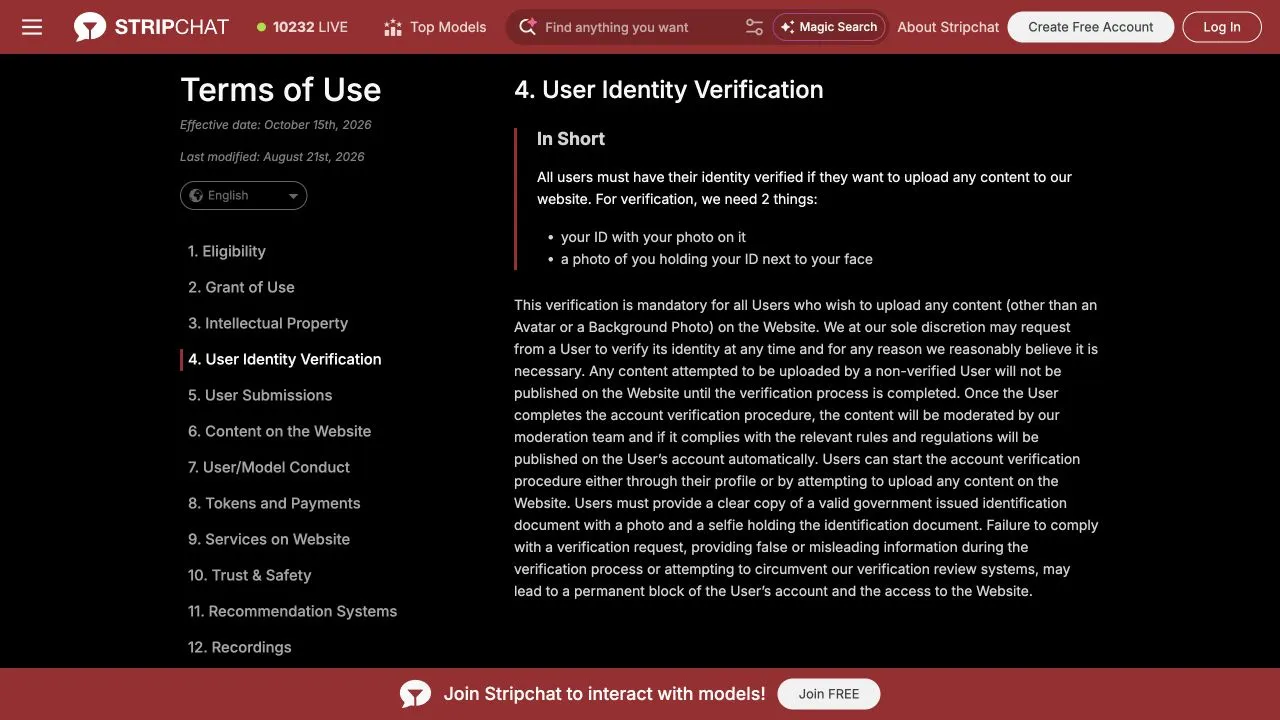Screen dimensions: 1280x720
Task: Open the English language dropdown
Action: point(243,196)
